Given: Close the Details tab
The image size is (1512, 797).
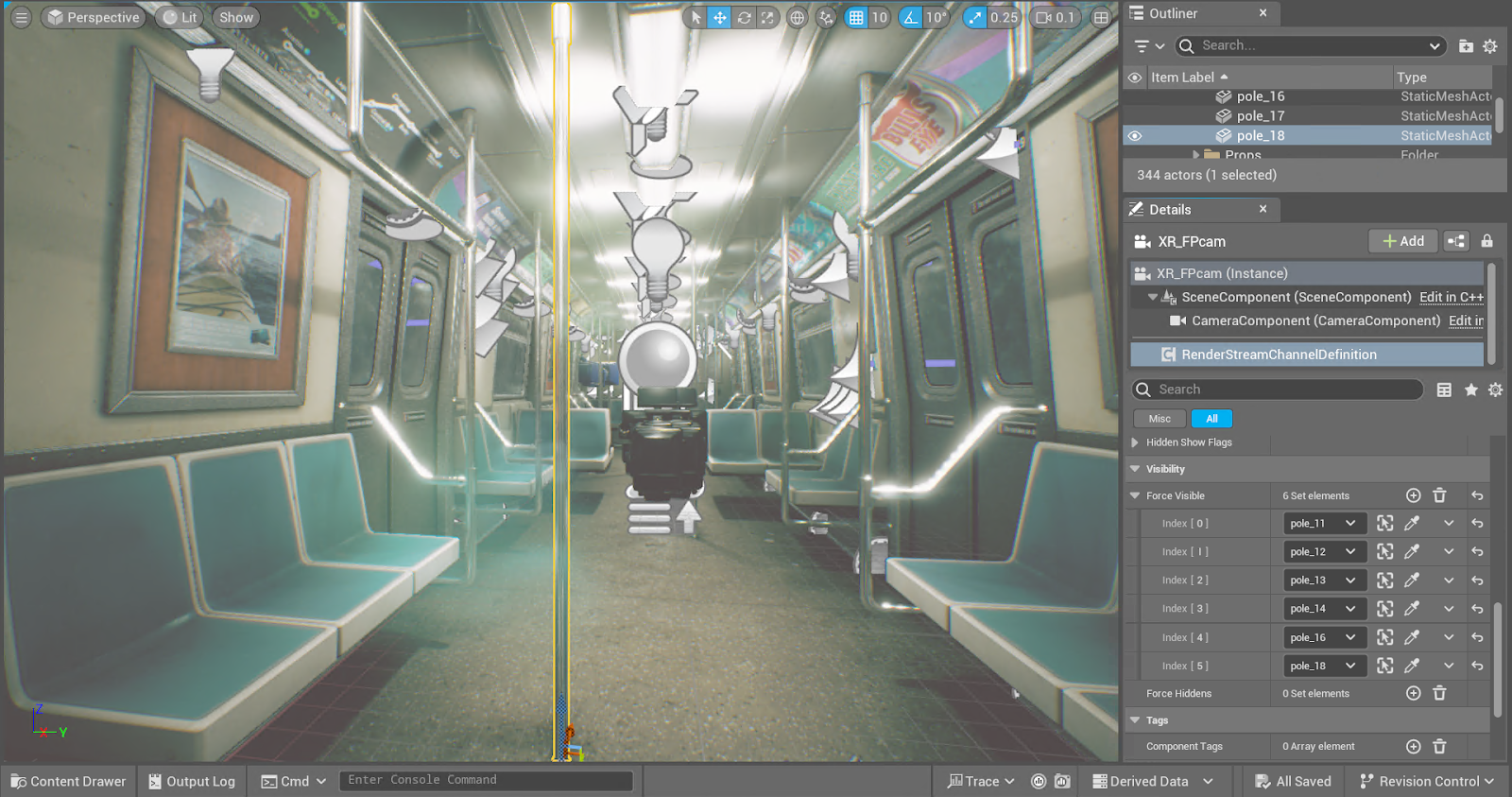Looking at the screenshot, I should click(x=1263, y=209).
